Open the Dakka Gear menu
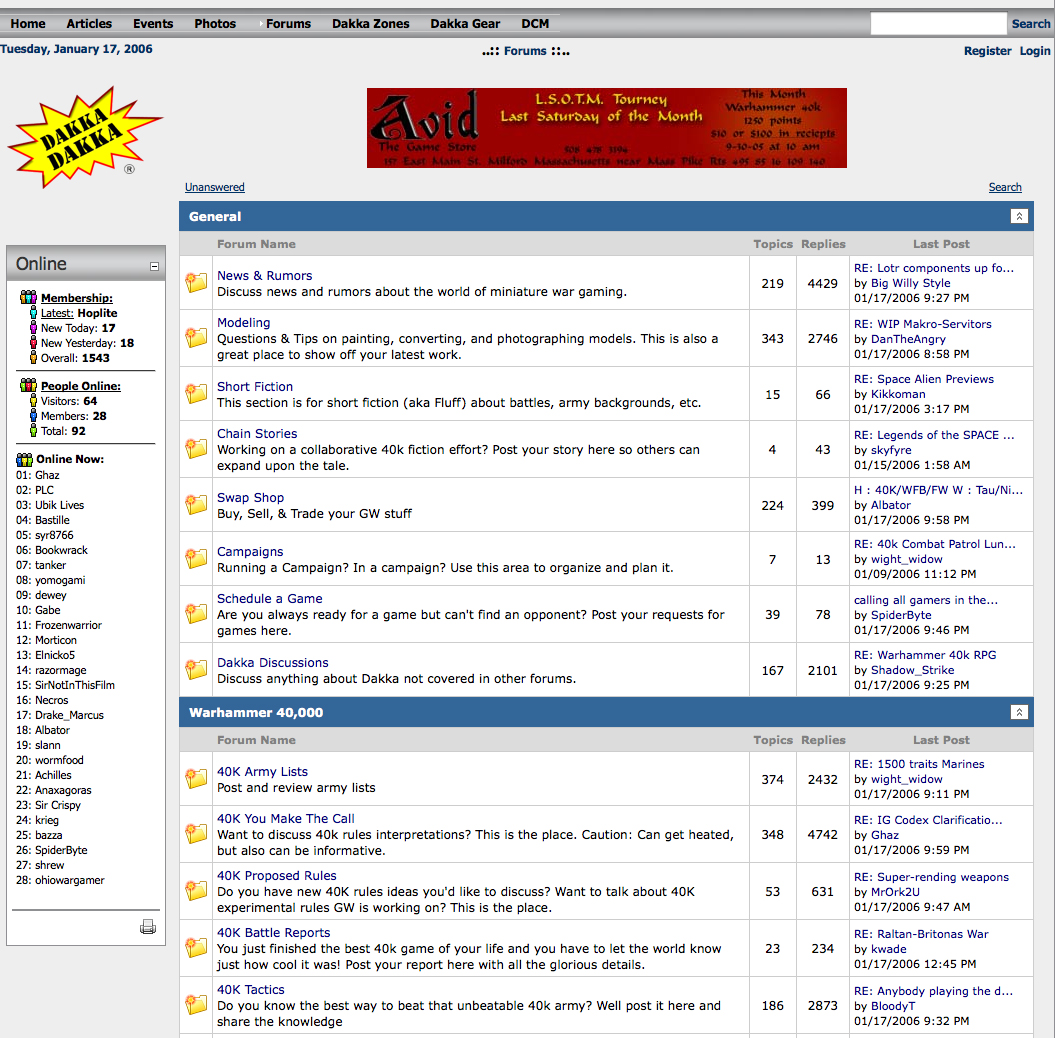 click(465, 24)
